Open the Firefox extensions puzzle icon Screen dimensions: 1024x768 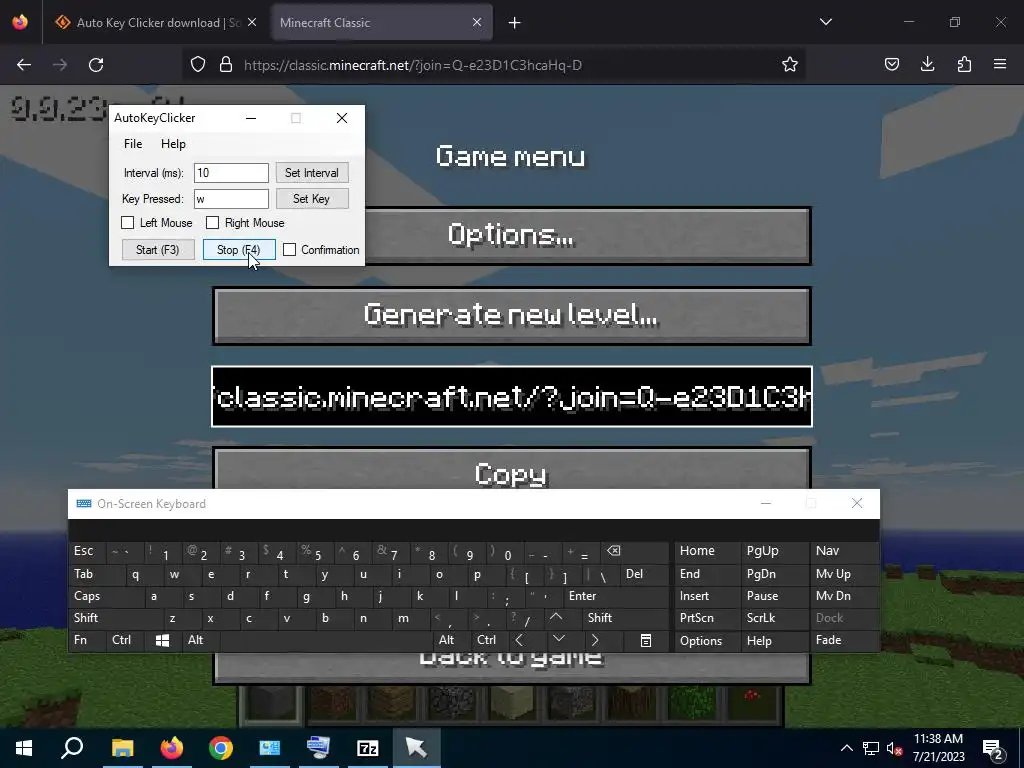(x=964, y=65)
